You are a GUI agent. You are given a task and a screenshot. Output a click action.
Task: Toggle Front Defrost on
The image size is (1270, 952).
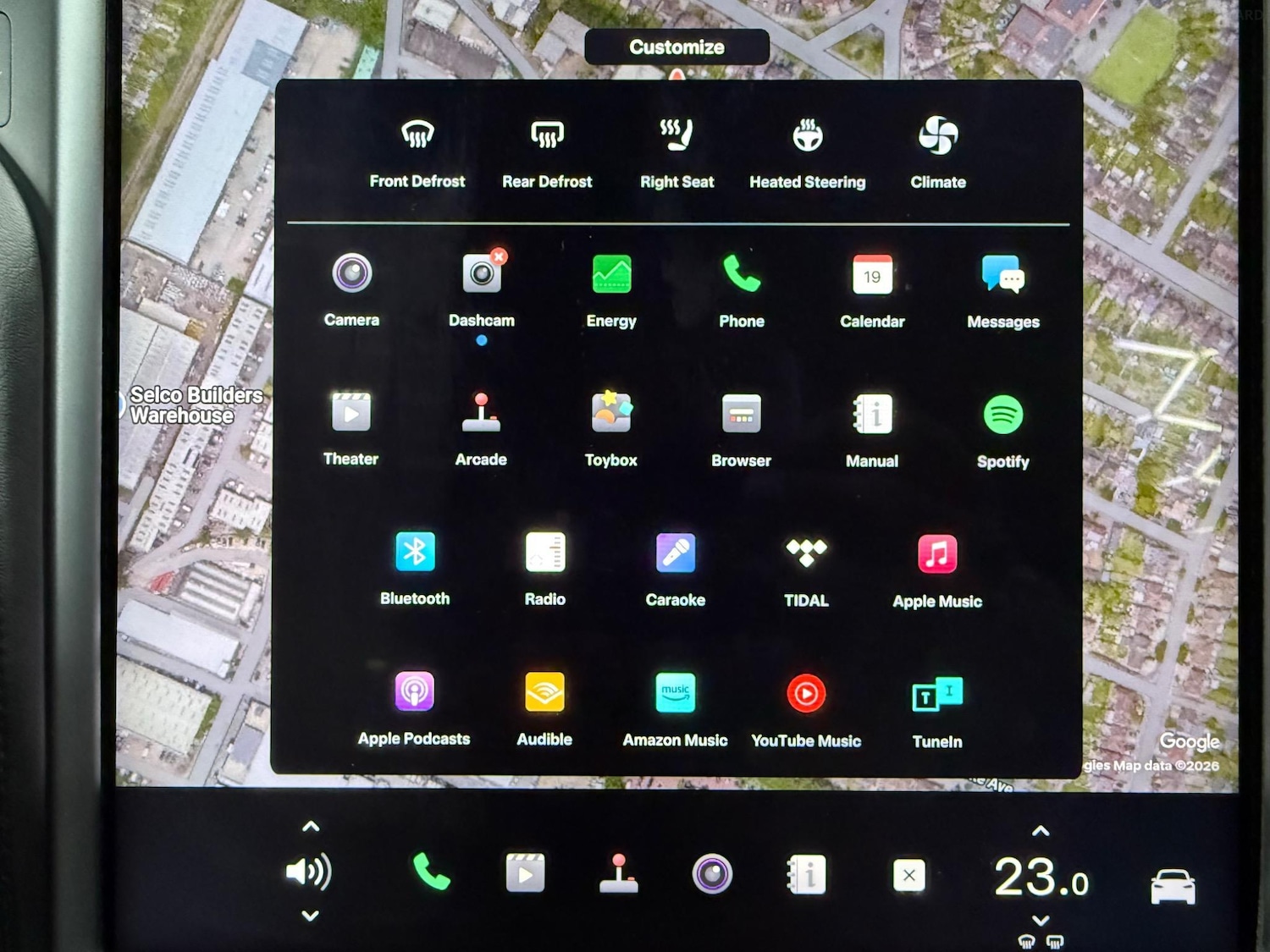pyautogui.click(x=417, y=135)
